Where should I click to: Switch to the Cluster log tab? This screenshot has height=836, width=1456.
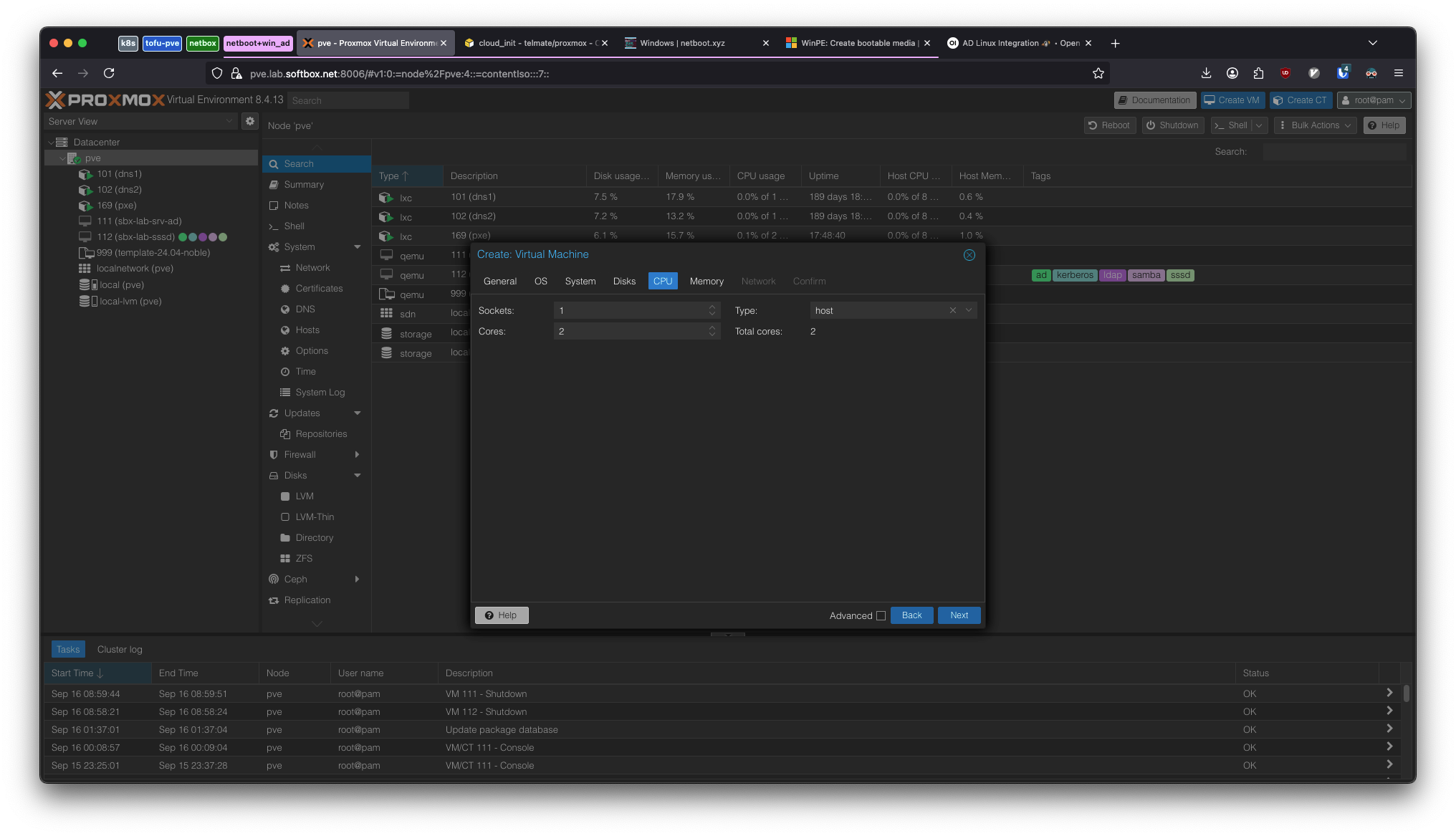coord(119,649)
